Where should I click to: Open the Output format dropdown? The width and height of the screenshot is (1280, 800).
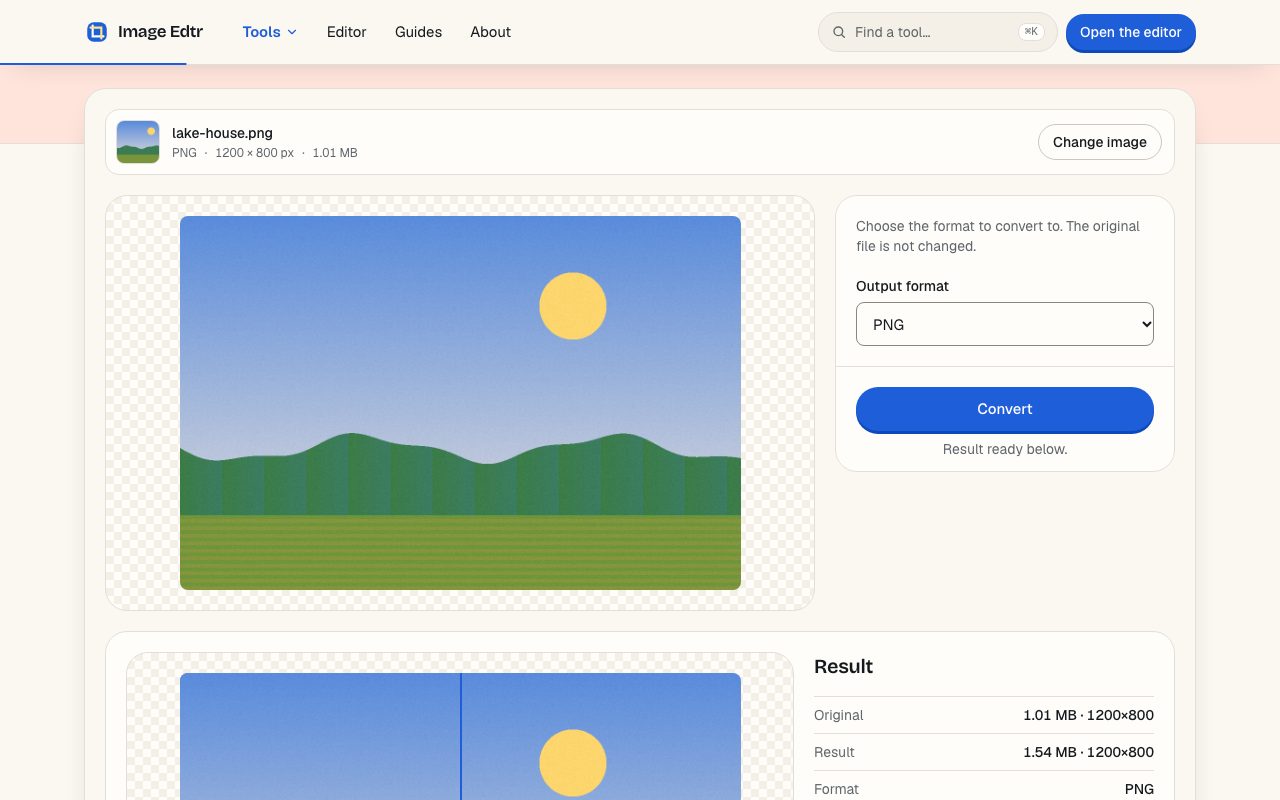pos(1004,324)
